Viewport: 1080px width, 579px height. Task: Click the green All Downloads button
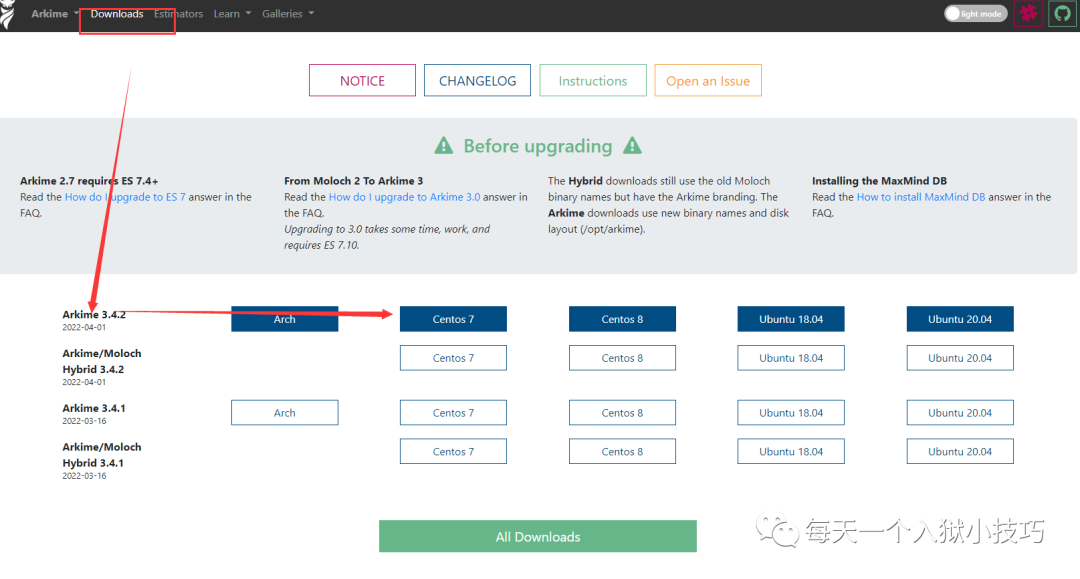tap(538, 536)
